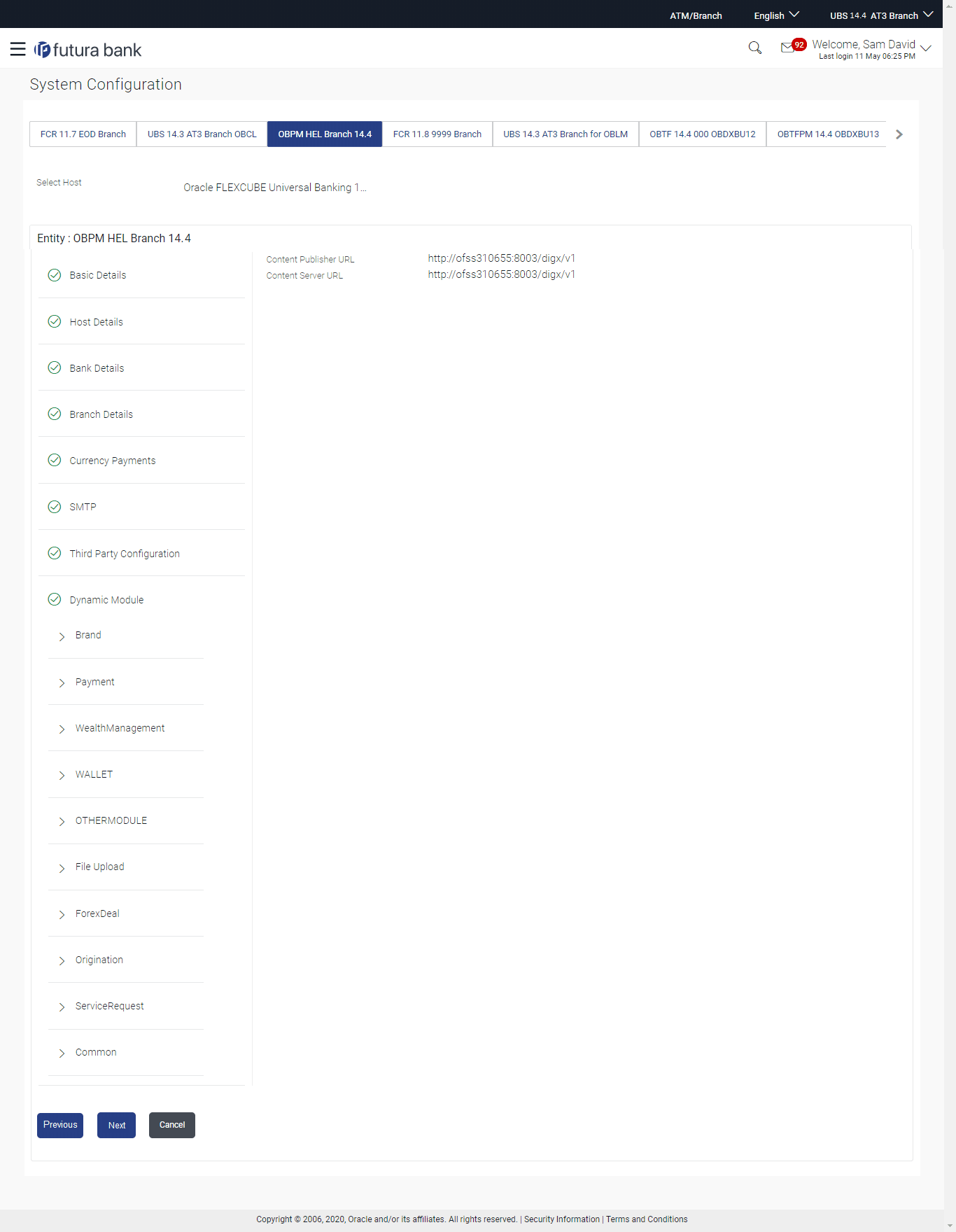The image size is (956, 1232).
Task: Switch to UBS 14.3 AT3 Branch OBCL tab
Action: pyautogui.click(x=202, y=134)
